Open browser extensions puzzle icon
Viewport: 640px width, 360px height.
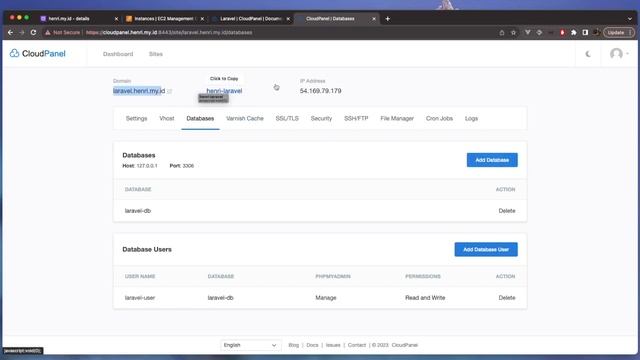[573, 32]
